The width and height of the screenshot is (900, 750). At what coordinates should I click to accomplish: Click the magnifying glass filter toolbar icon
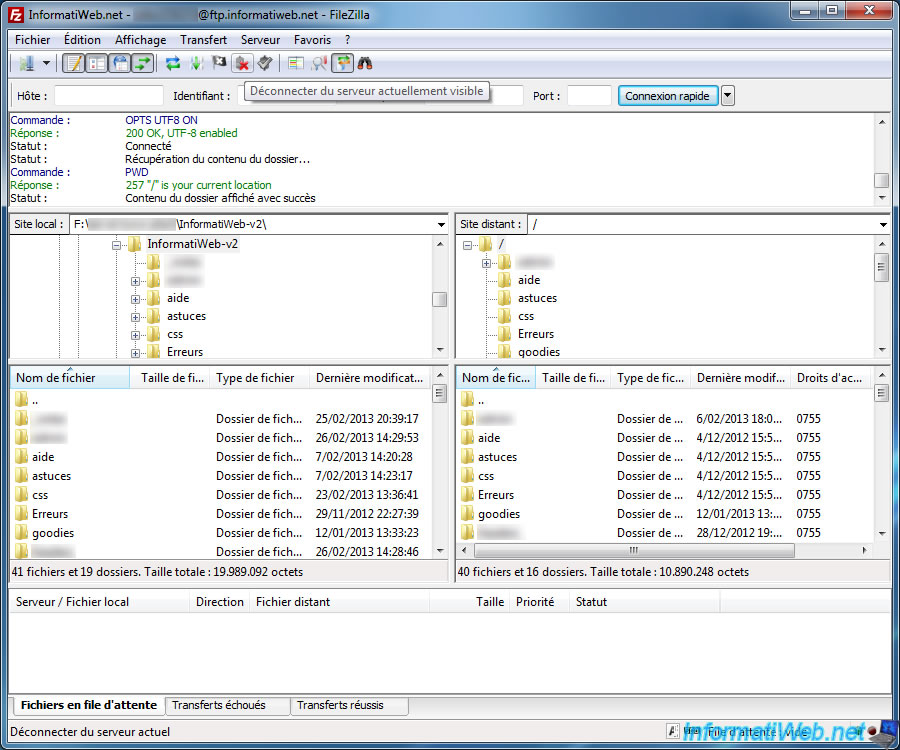pyautogui.click(x=319, y=63)
